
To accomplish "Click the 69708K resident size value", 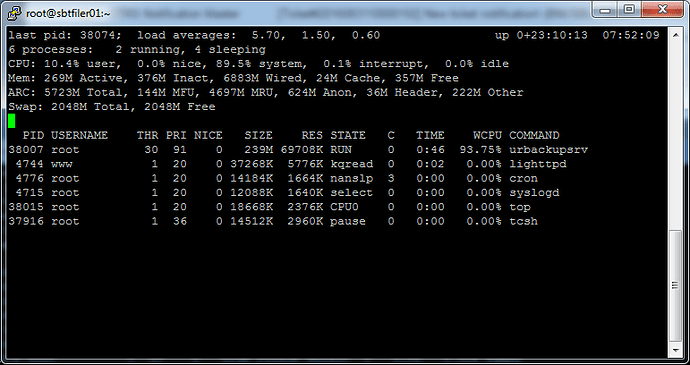I will (301, 150).
